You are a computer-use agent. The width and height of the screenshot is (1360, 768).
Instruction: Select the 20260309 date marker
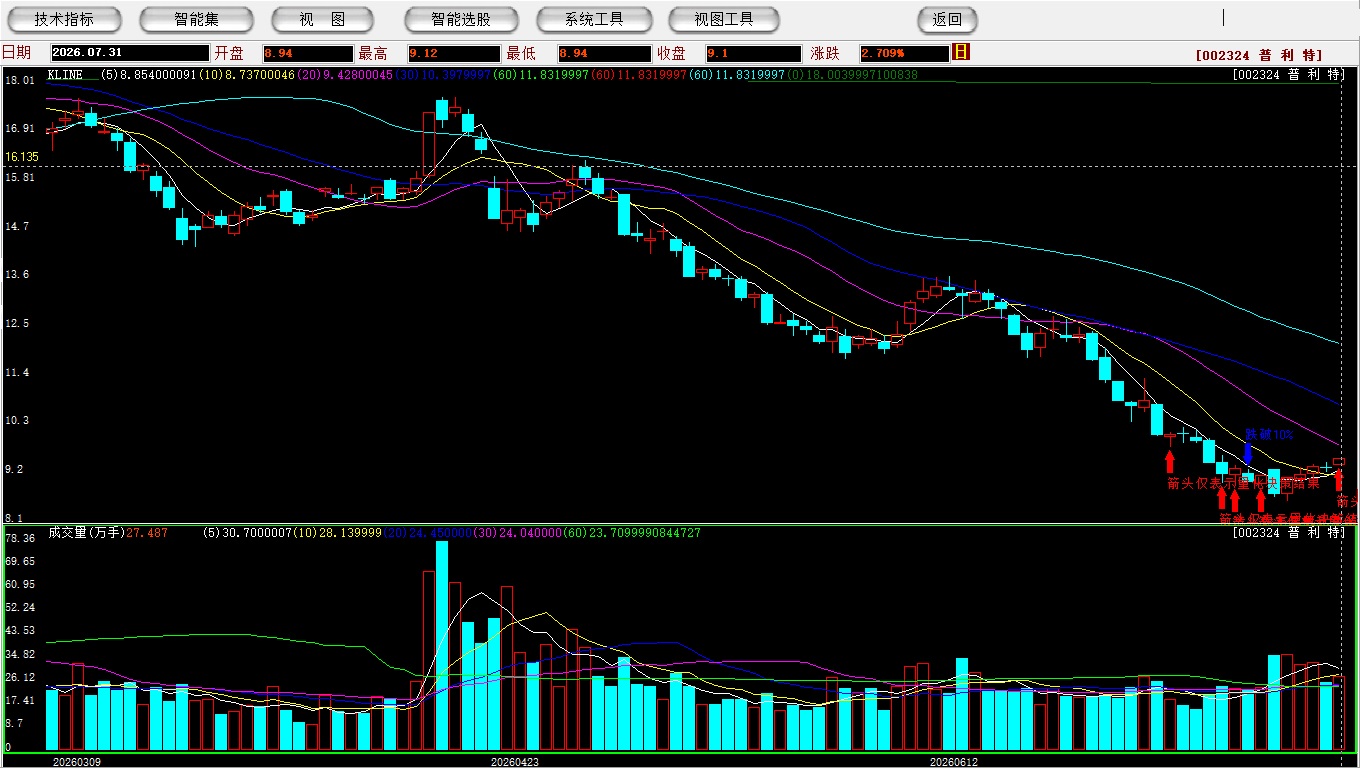coord(76,762)
